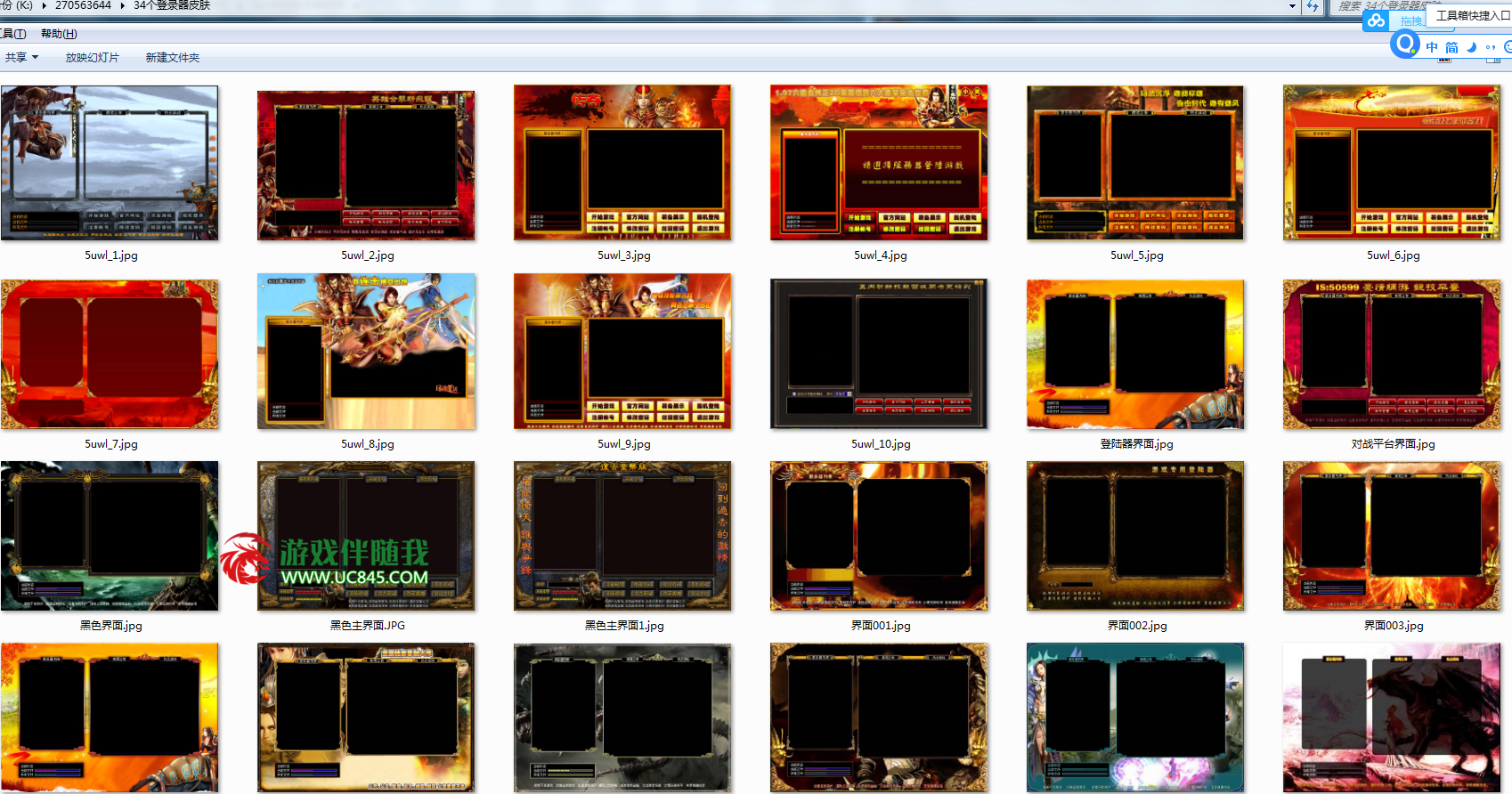The width and height of the screenshot is (1512, 794).
Task: Expand the arrow after the (K:) breadcrumb
Action: point(44,5)
